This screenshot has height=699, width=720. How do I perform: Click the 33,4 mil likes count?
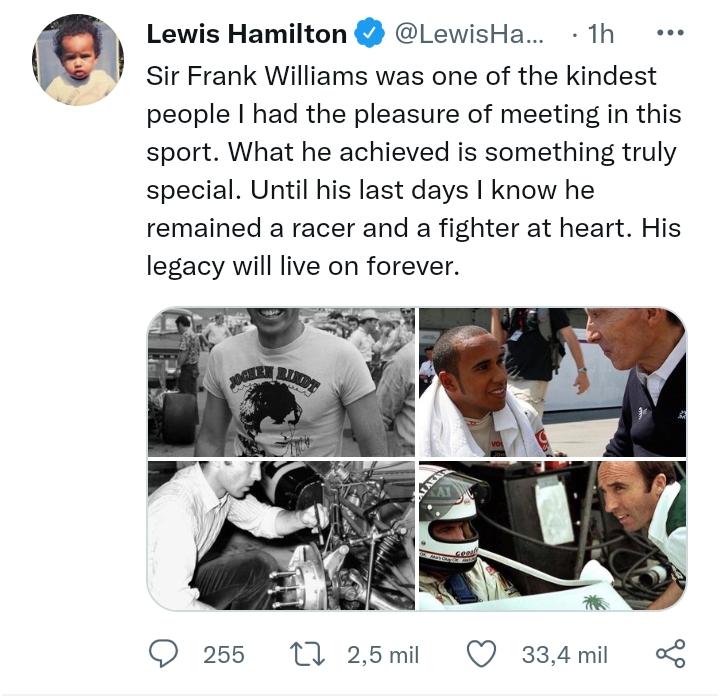(x=564, y=654)
